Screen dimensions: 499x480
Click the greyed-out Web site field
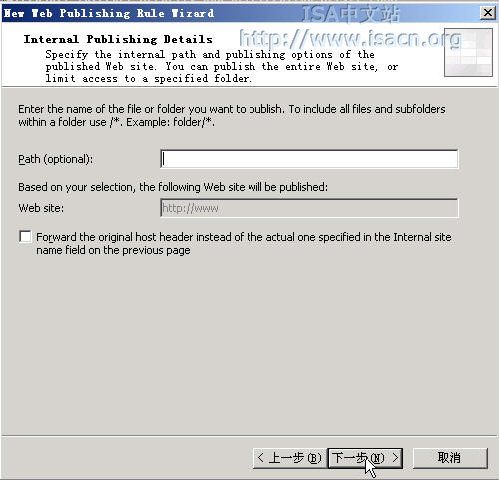309,208
